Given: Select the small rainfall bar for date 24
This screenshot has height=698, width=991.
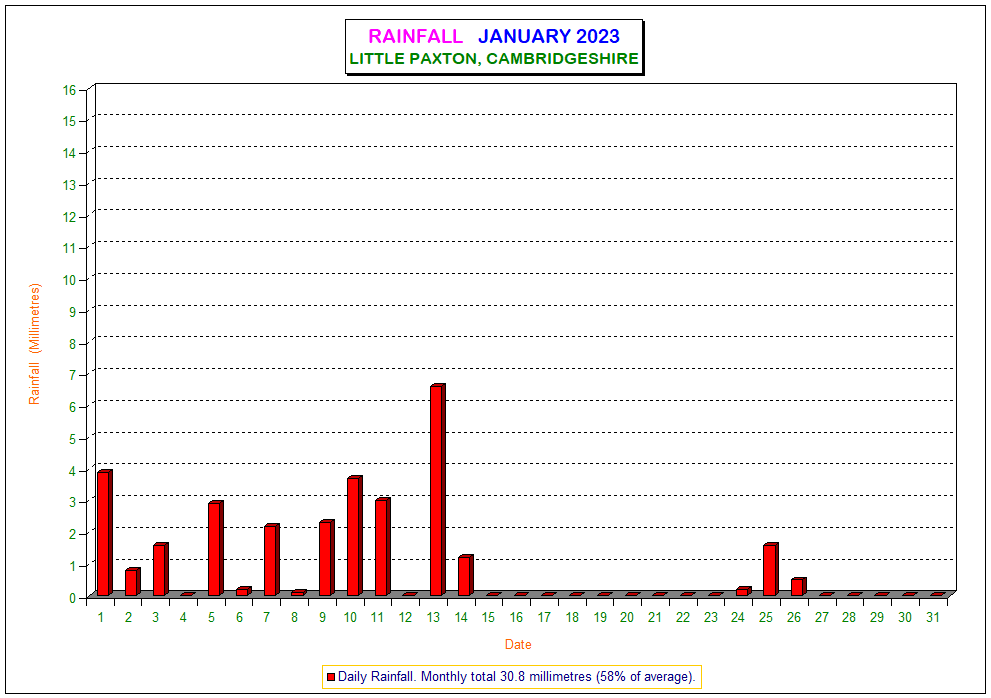Looking at the screenshot, I should pyautogui.click(x=743, y=592).
